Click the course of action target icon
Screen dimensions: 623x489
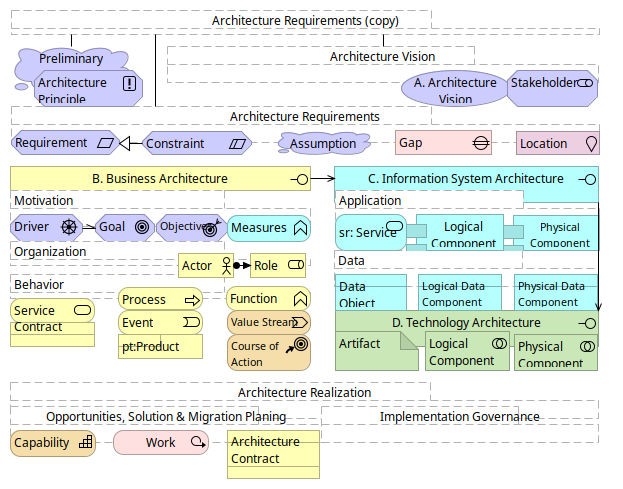point(297,345)
